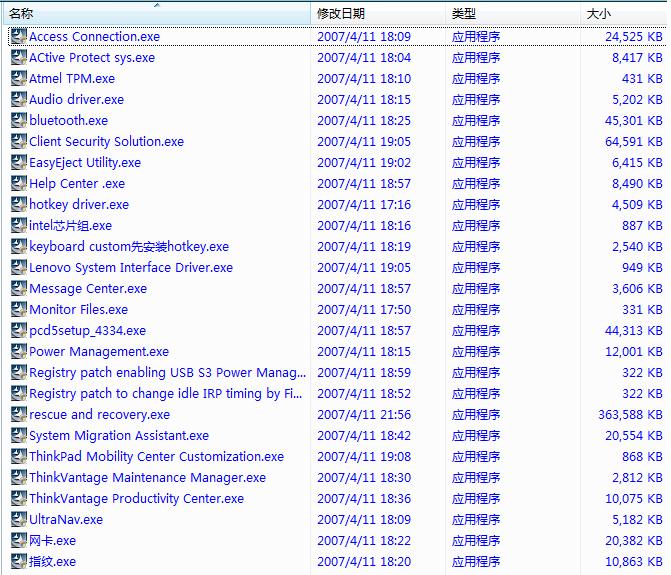The width and height of the screenshot is (671, 575).
Task: Select the Monitor Files.exe icon
Action: 18,309
